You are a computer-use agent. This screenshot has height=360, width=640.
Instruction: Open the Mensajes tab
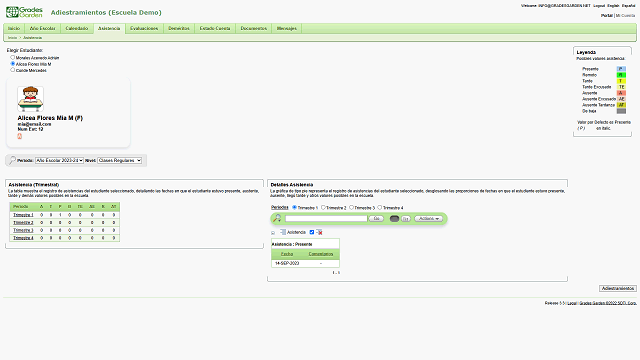click(x=287, y=28)
